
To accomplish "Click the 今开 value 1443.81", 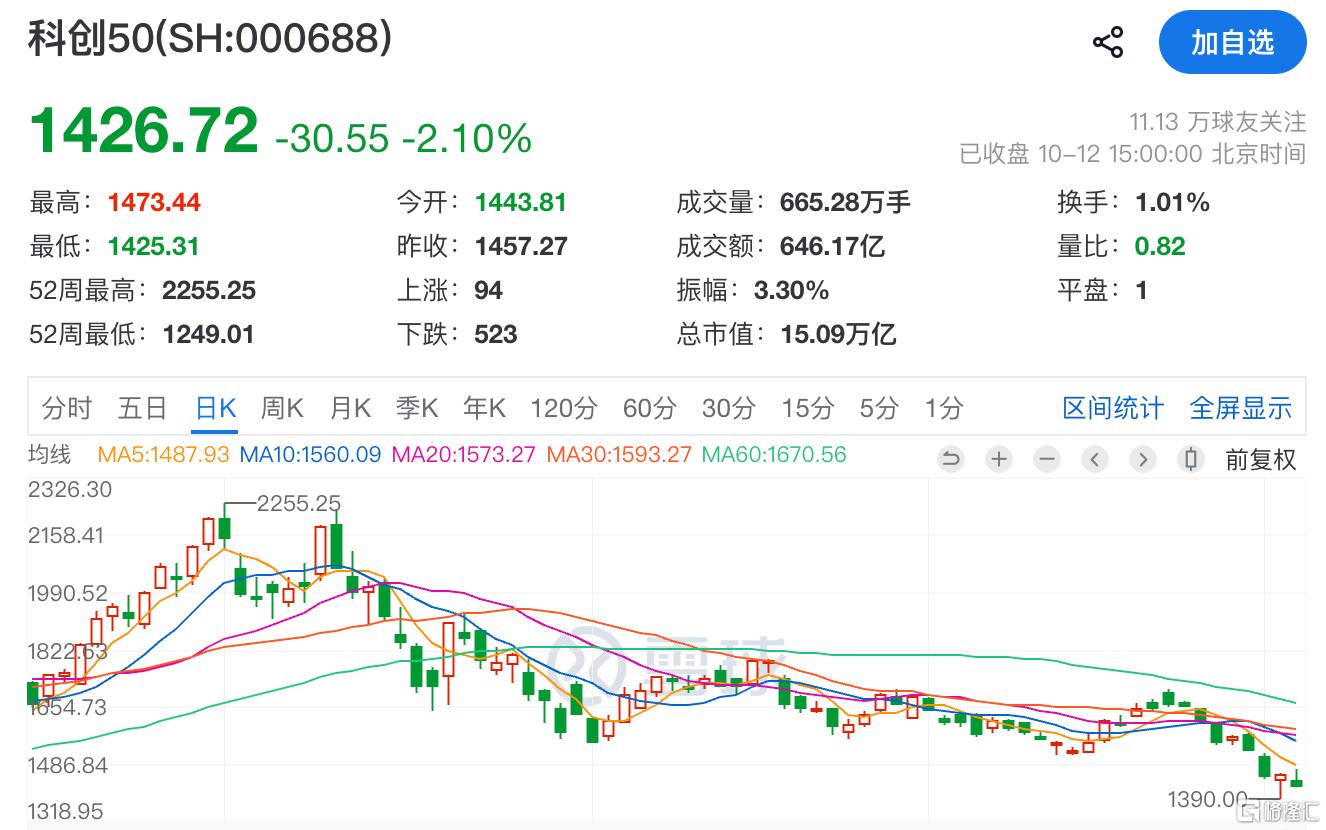I will click(521, 202).
